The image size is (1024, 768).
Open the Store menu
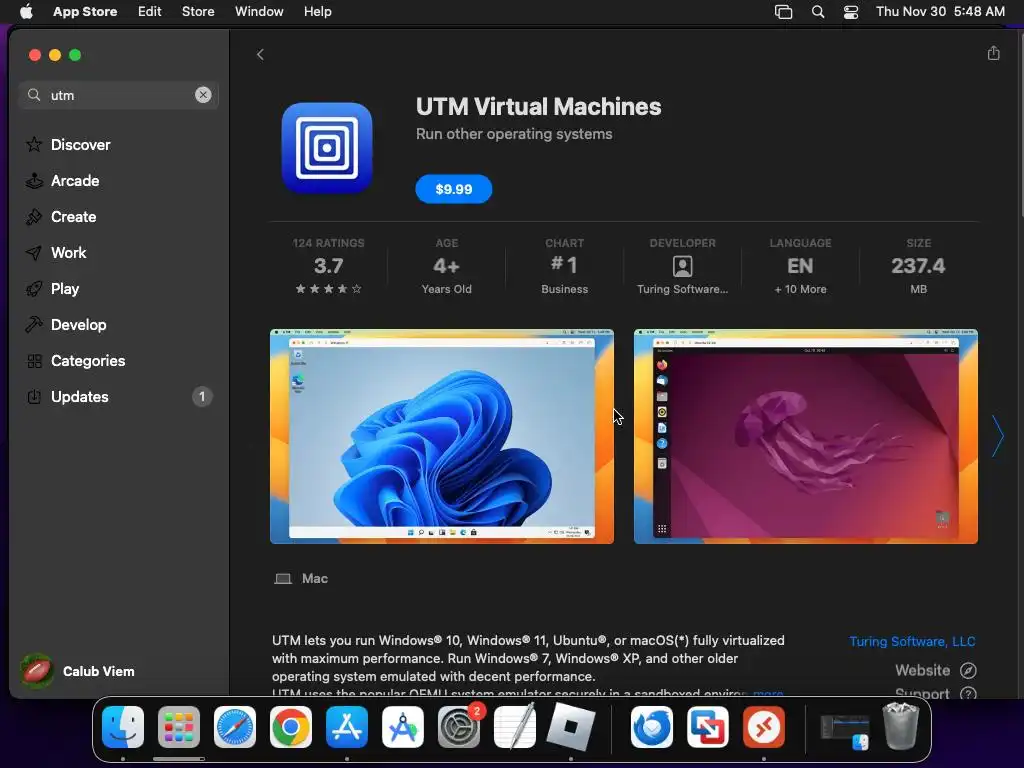click(x=198, y=12)
